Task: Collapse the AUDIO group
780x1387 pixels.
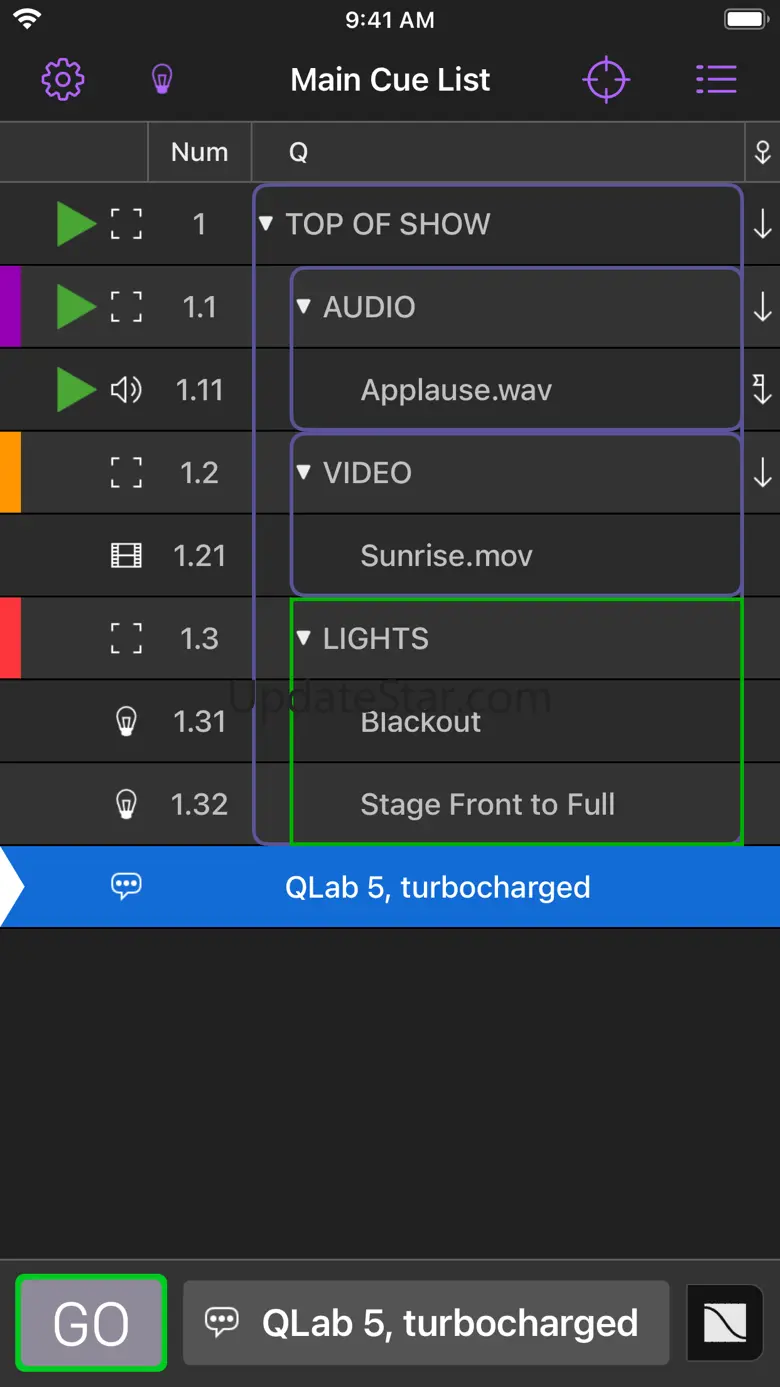Action: (x=304, y=306)
